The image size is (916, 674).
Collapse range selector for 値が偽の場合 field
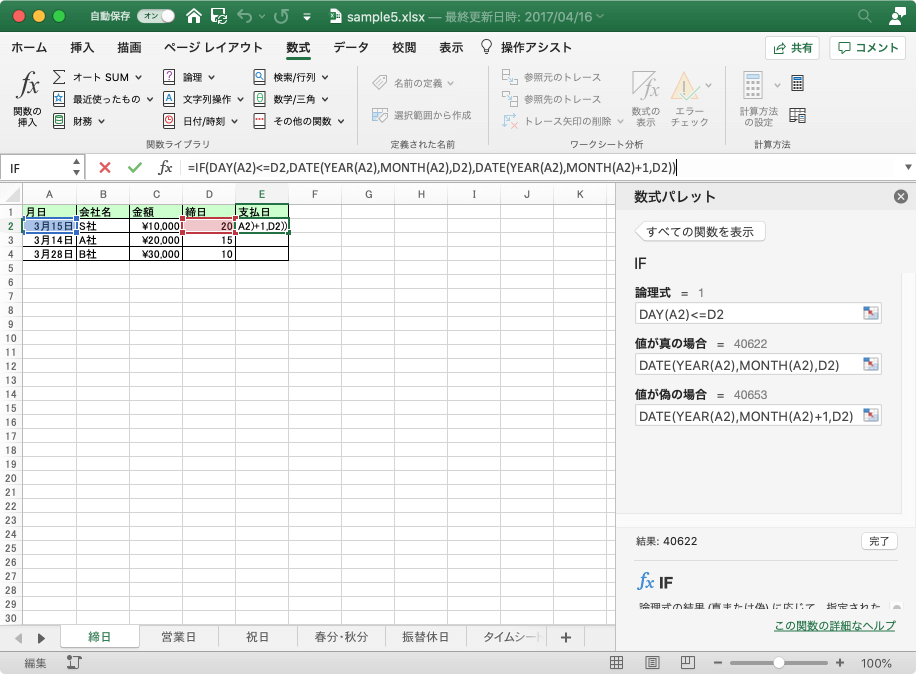tap(871, 415)
